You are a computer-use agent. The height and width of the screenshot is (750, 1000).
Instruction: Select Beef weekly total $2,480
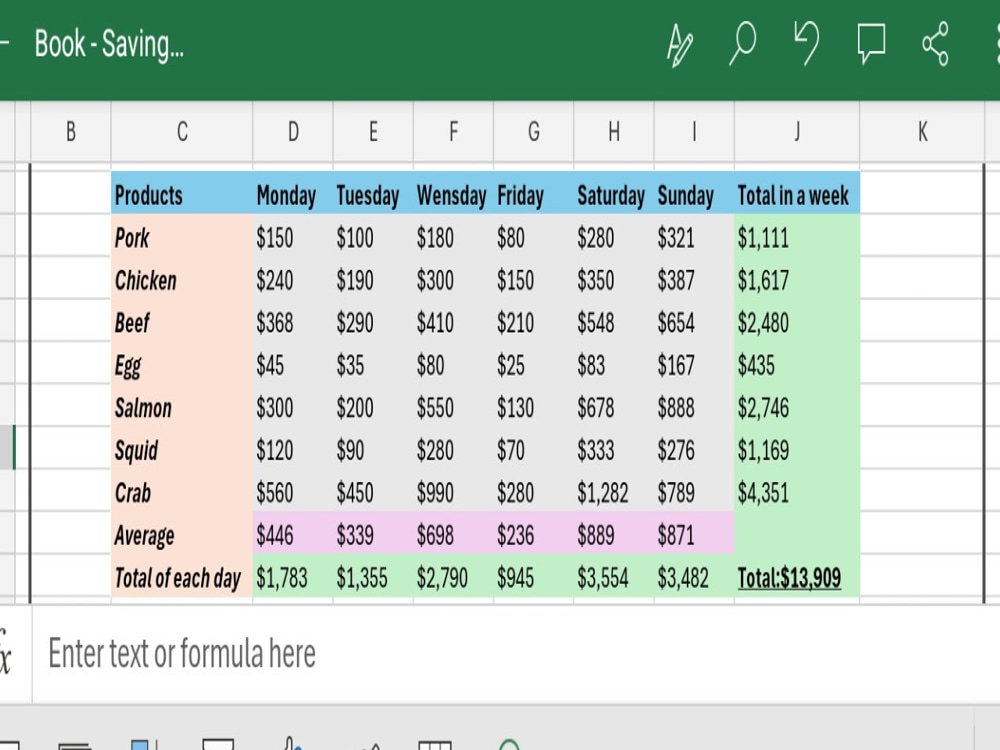pos(797,321)
